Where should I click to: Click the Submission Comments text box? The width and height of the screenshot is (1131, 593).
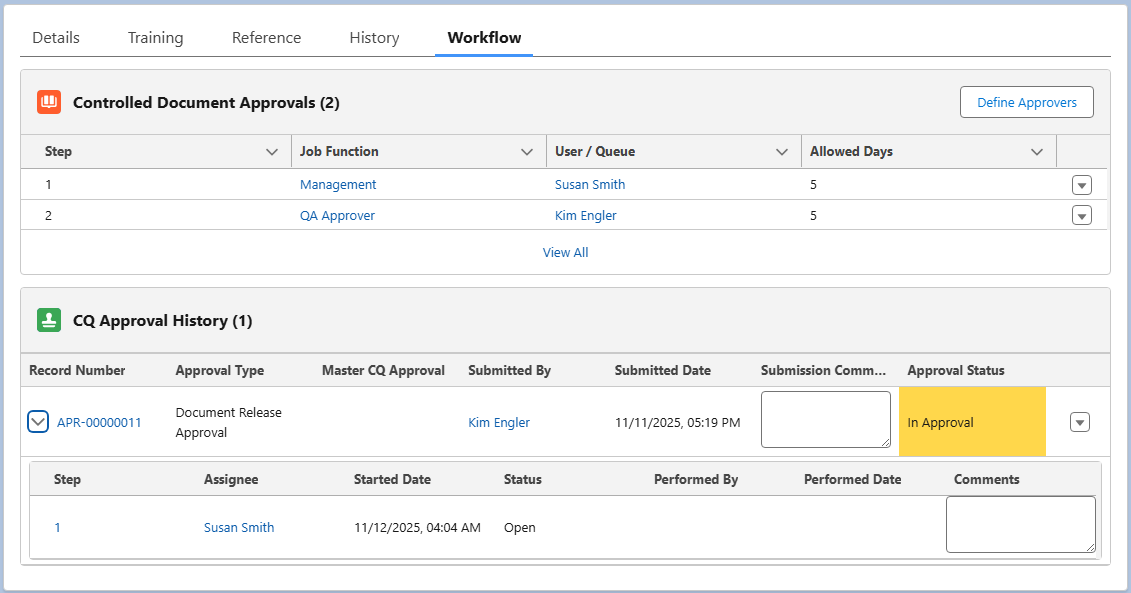coord(825,419)
